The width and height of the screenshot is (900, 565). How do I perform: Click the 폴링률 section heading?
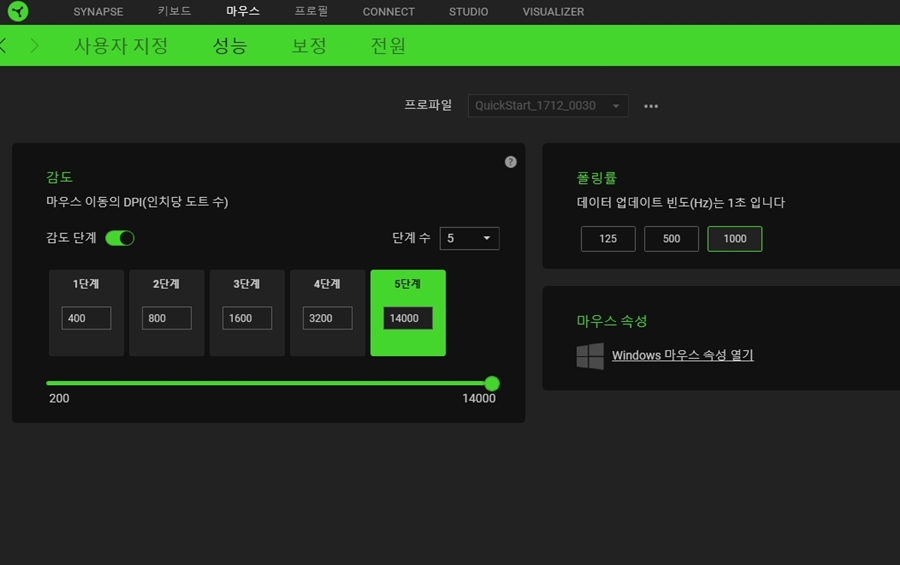[596, 178]
